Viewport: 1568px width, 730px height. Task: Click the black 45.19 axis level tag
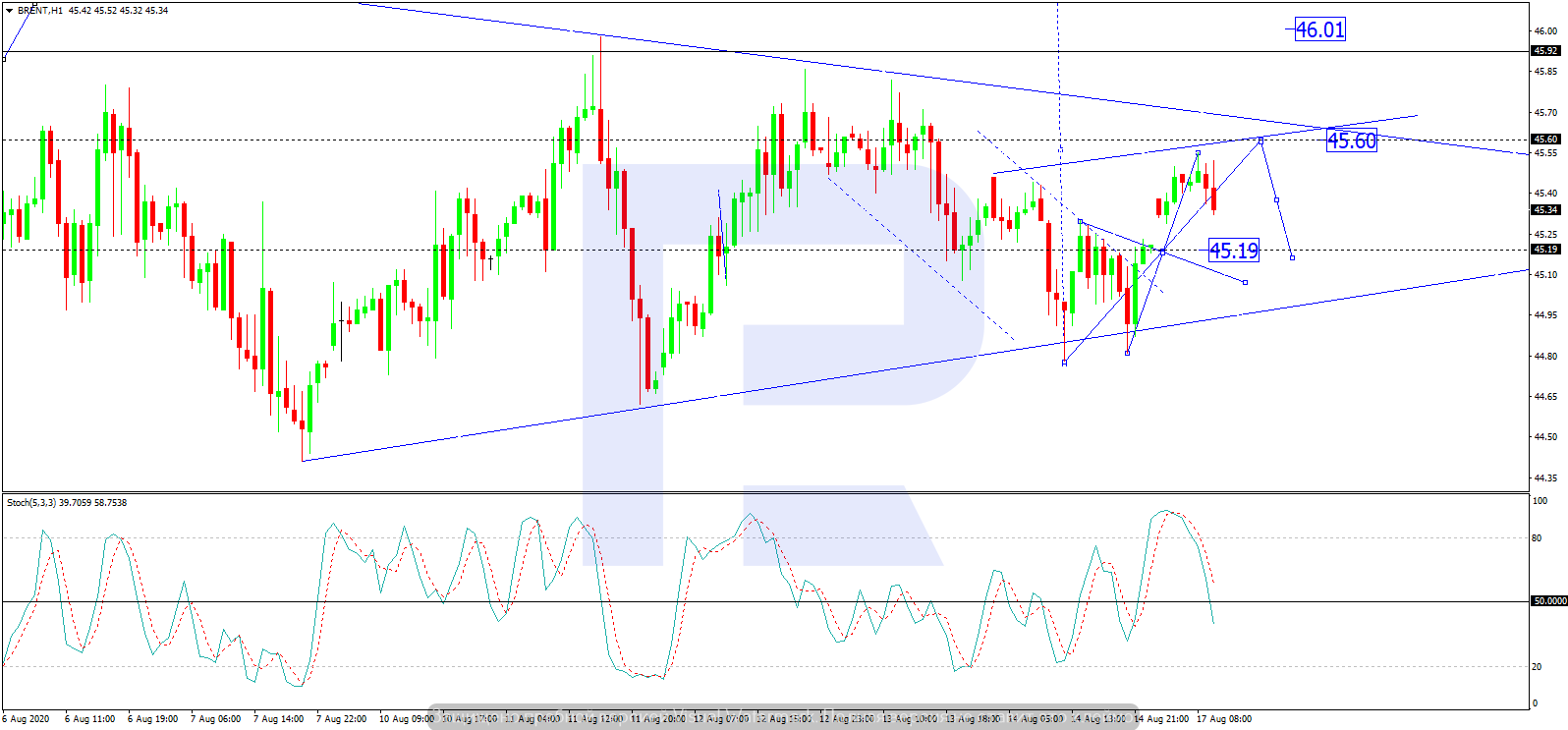point(1545,250)
